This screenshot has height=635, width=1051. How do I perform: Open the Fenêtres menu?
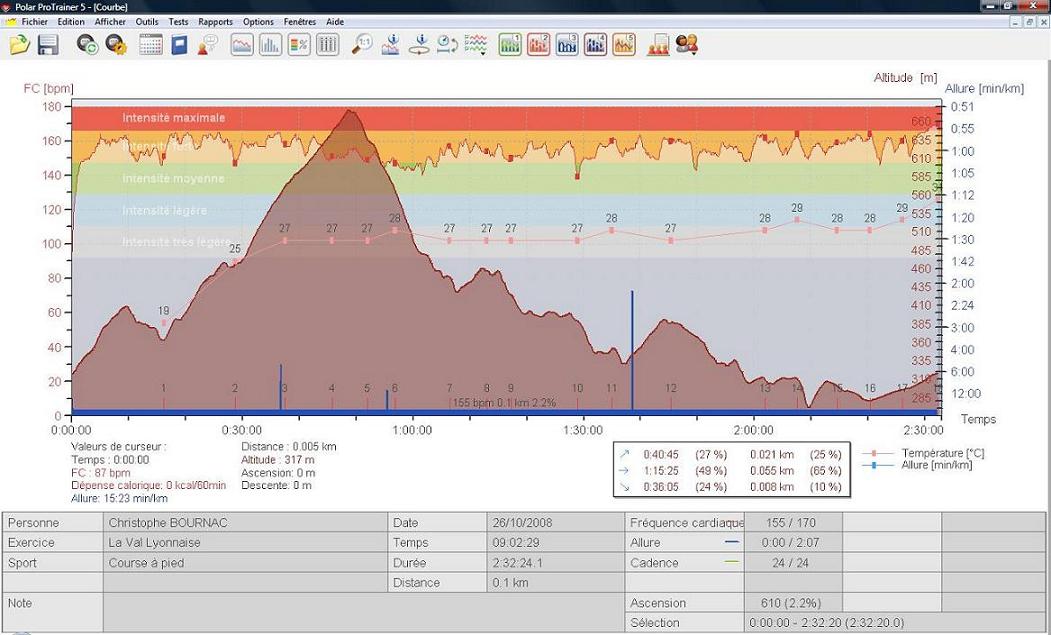tap(300, 21)
